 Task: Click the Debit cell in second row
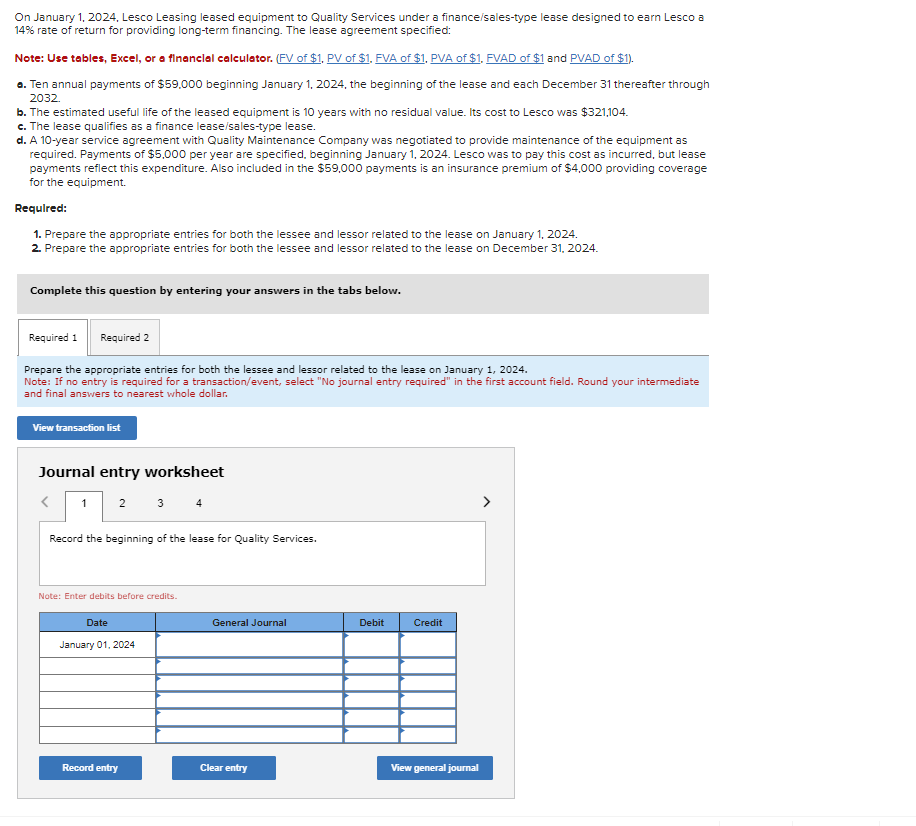pyautogui.click(x=372, y=666)
